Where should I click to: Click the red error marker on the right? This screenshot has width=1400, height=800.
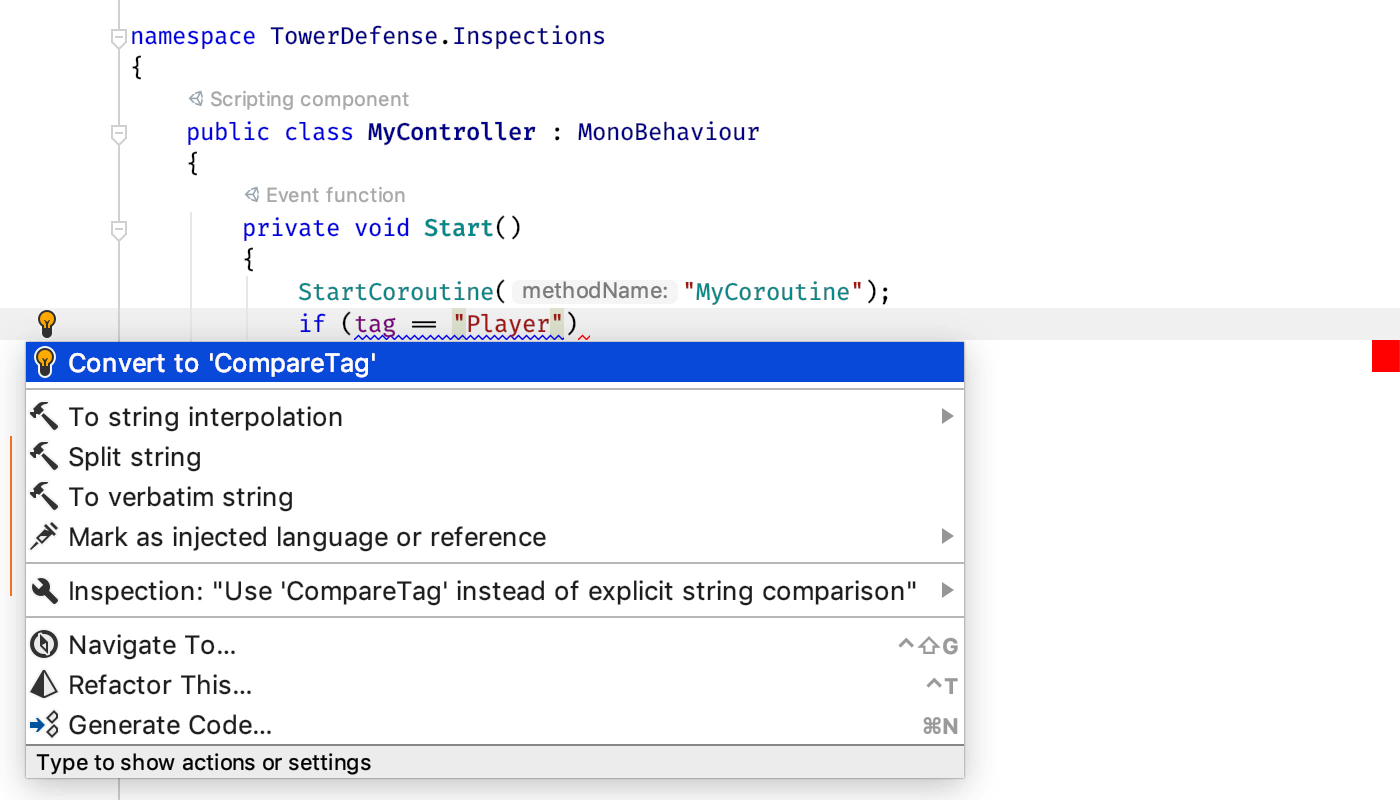tap(1385, 356)
